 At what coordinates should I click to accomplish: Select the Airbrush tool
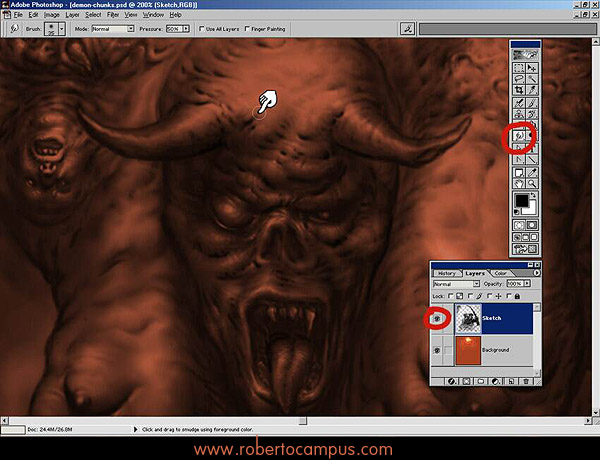point(519,103)
